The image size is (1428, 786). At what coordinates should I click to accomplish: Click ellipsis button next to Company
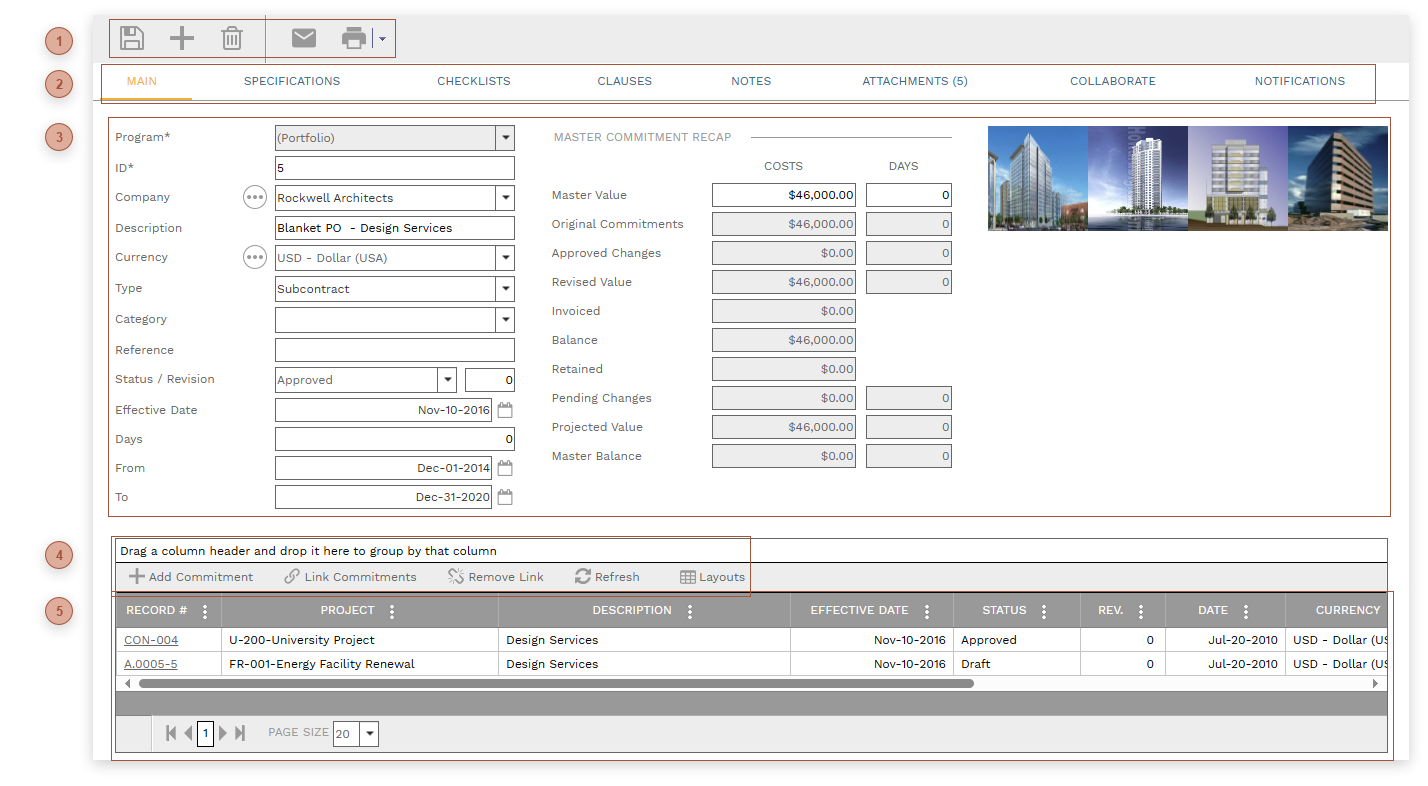pyautogui.click(x=255, y=198)
